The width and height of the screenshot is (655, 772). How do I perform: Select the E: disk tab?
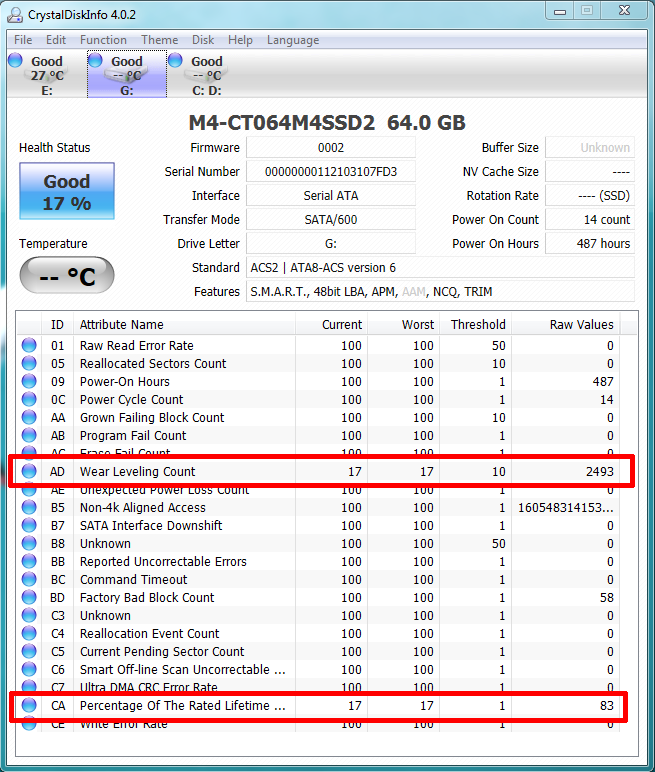(47, 74)
